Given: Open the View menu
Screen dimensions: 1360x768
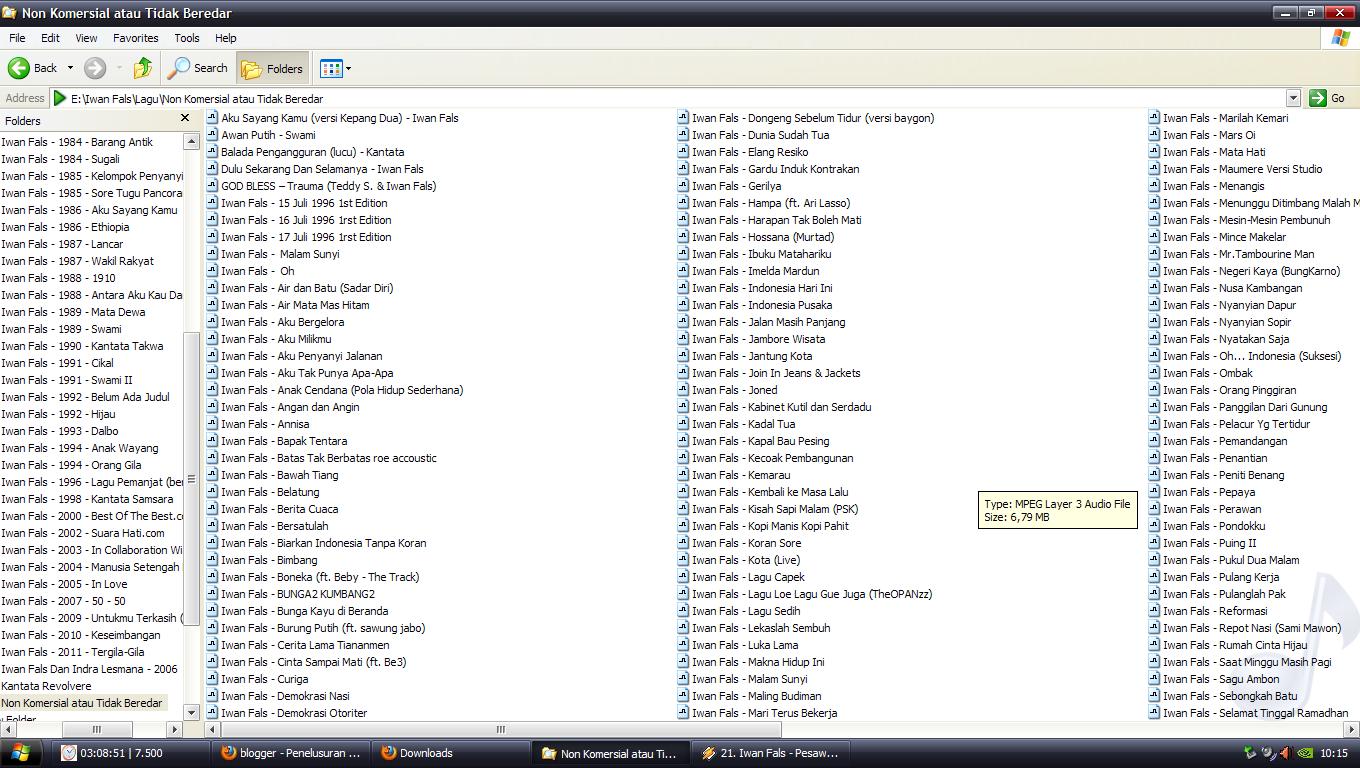Looking at the screenshot, I should [86, 38].
